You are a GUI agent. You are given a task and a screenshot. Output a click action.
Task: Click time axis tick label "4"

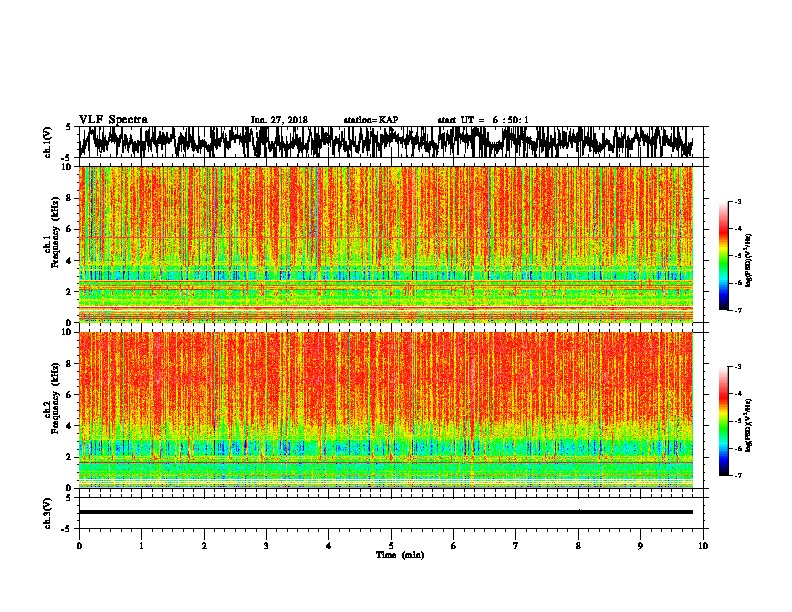(329, 546)
